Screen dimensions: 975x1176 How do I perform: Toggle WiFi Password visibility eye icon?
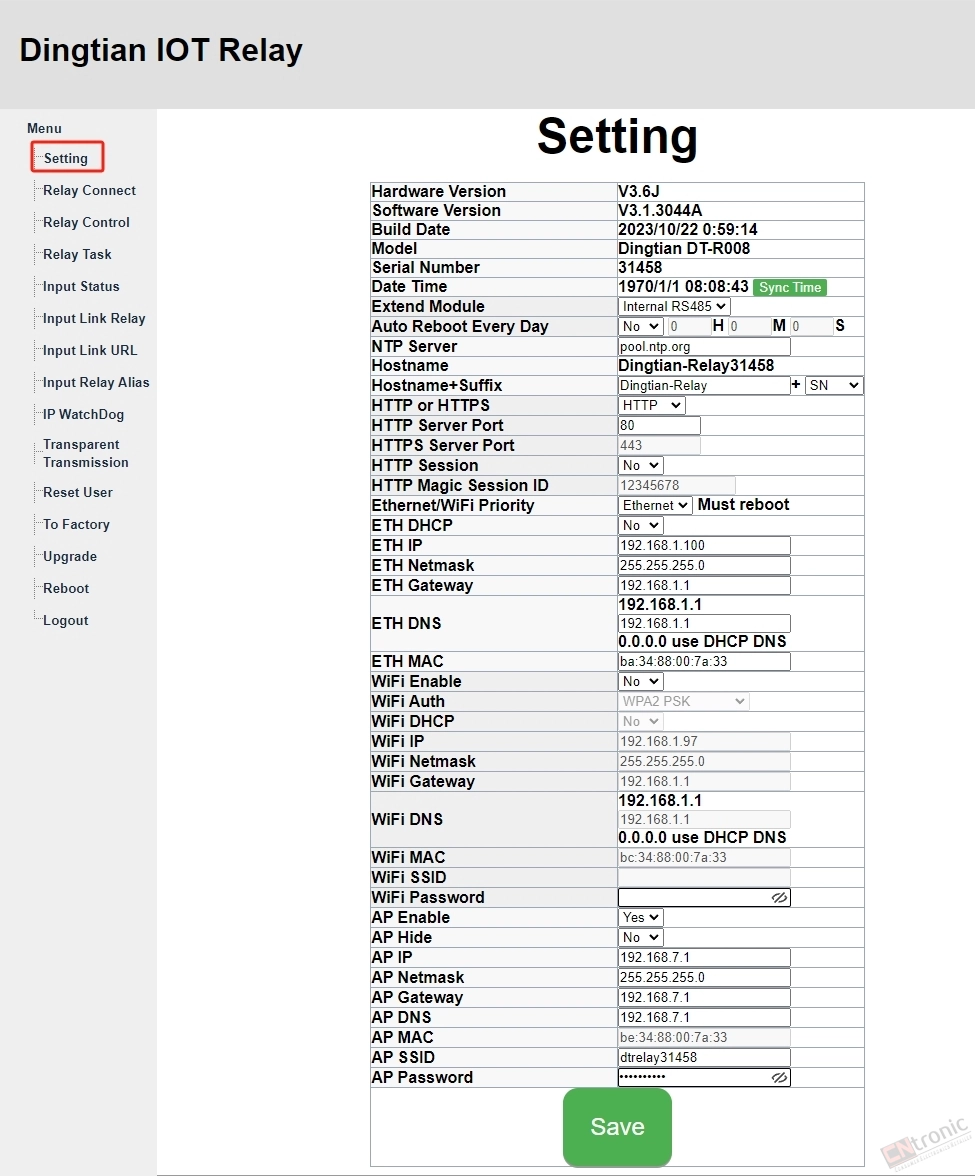pyautogui.click(x=779, y=898)
